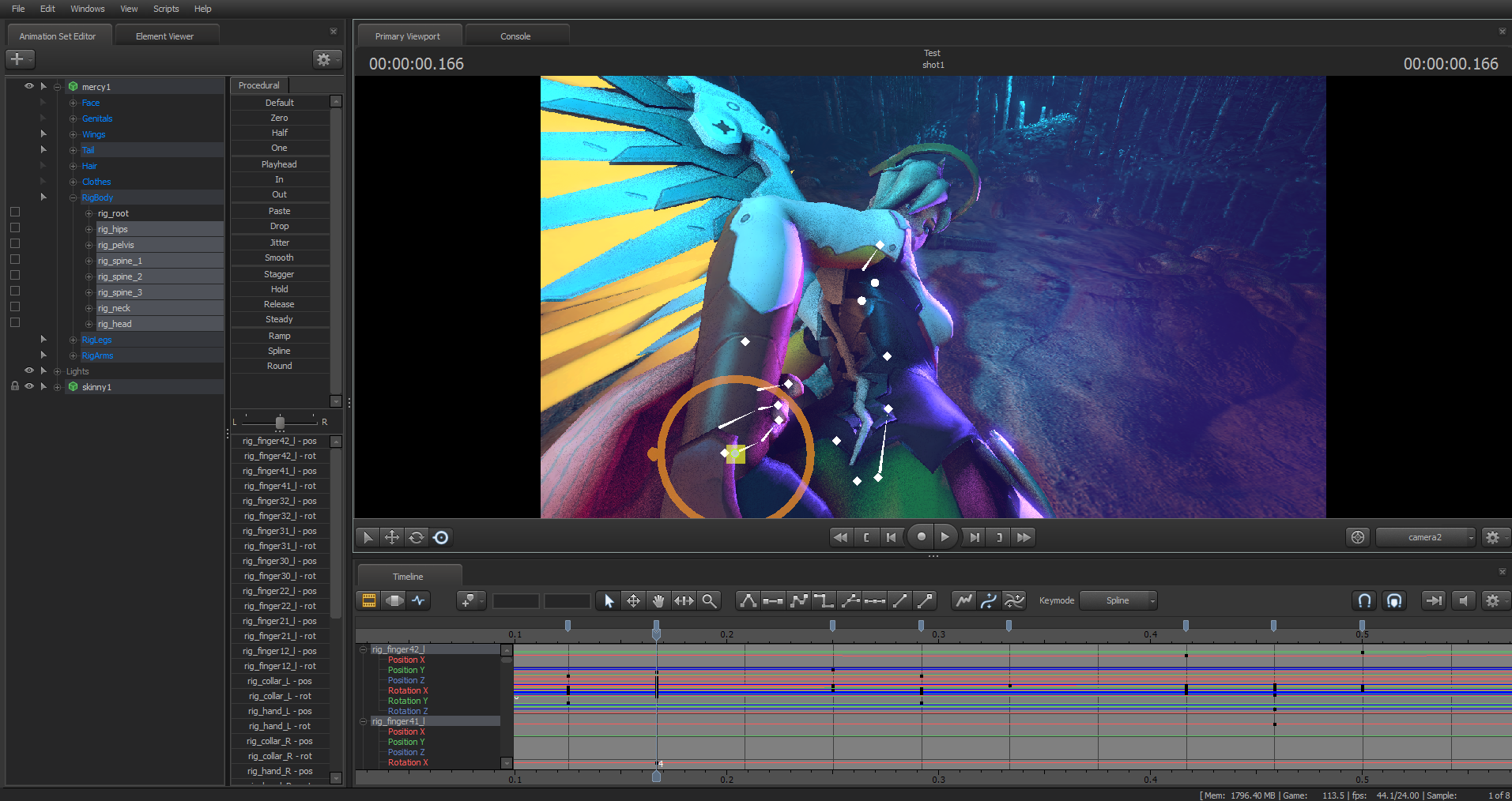Click the Jitter preset in Procedural list

[279, 243]
